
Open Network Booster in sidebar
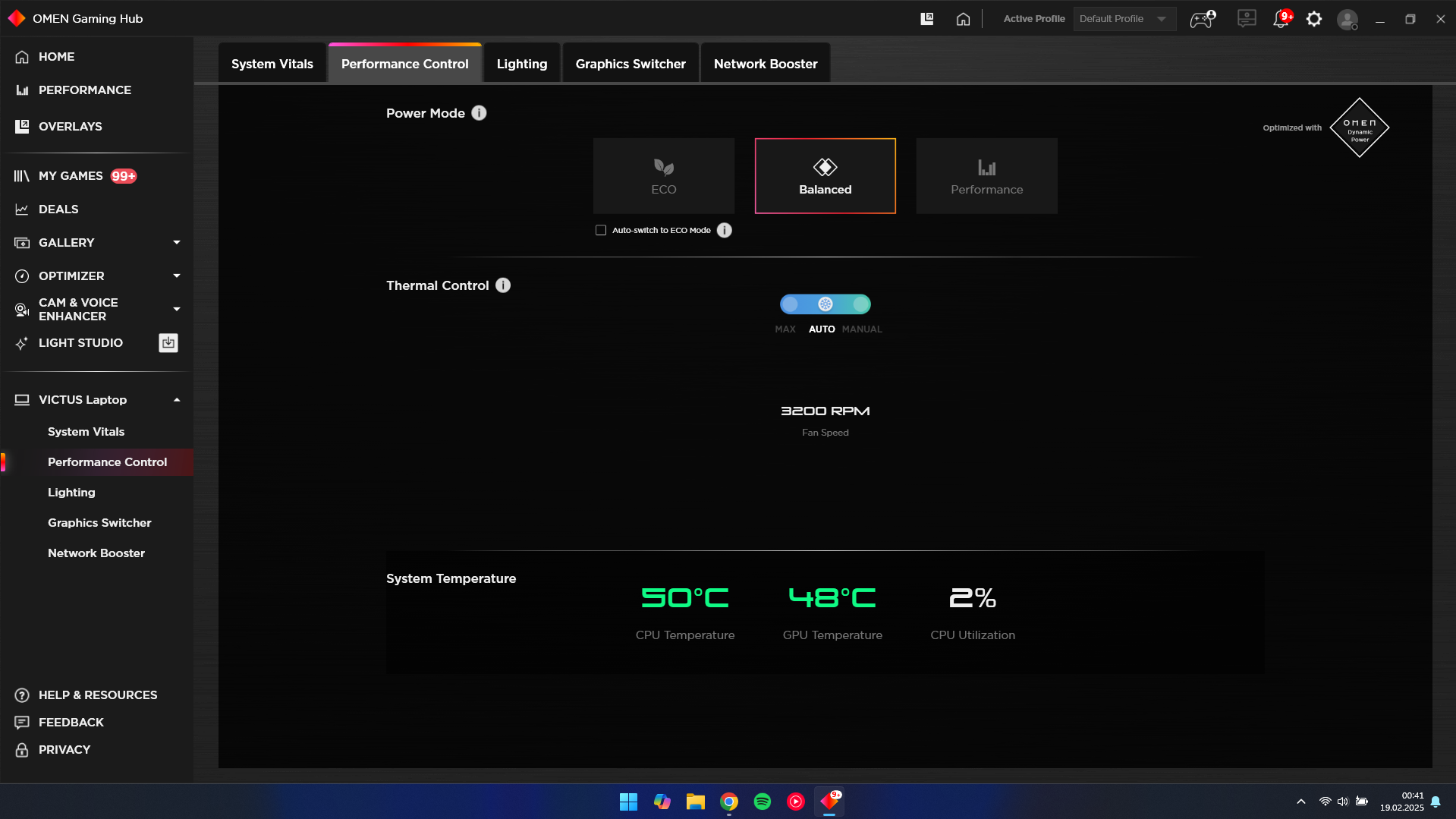point(96,553)
